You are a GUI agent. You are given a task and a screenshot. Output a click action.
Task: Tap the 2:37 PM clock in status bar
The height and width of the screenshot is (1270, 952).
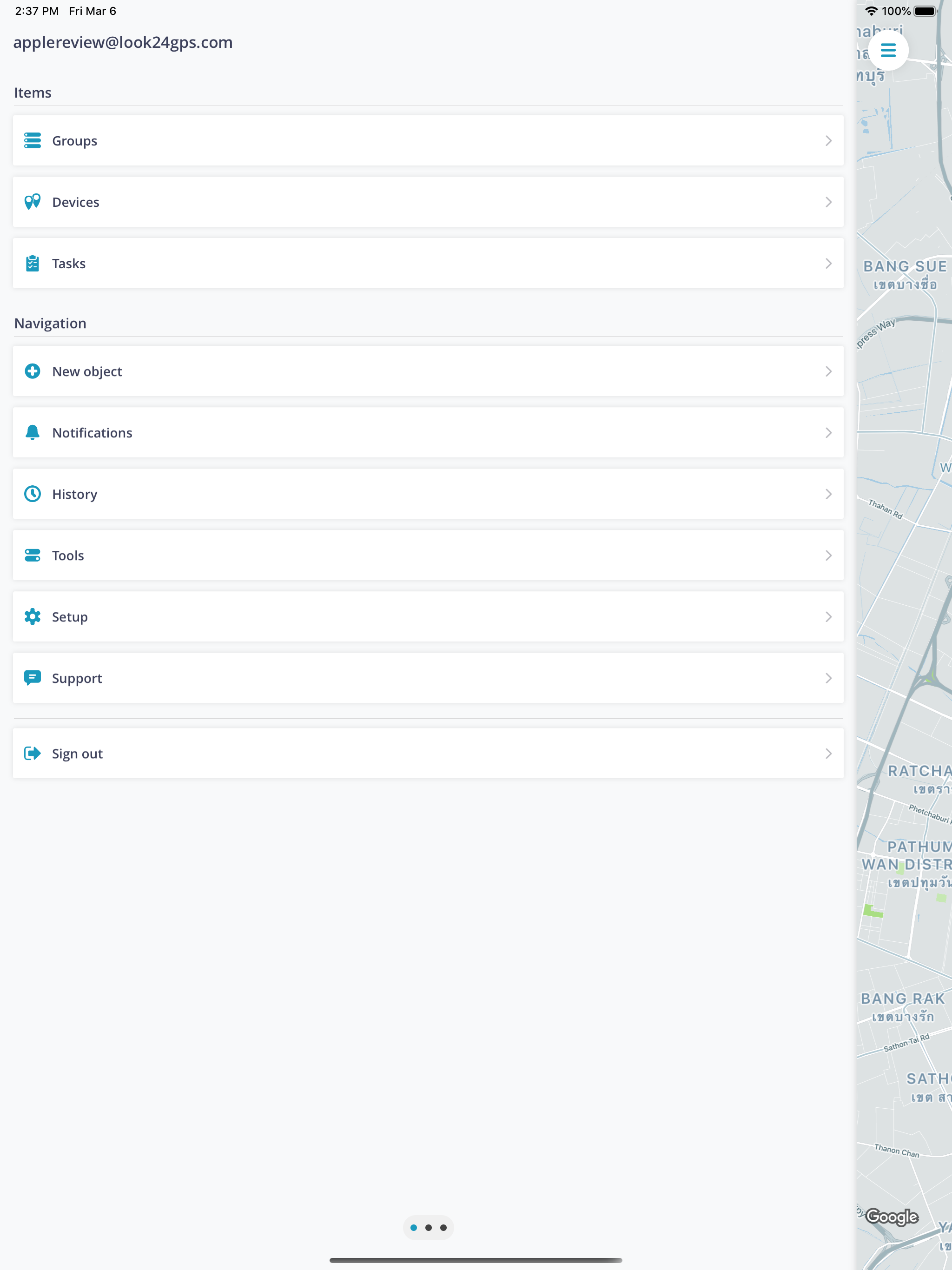37,11
